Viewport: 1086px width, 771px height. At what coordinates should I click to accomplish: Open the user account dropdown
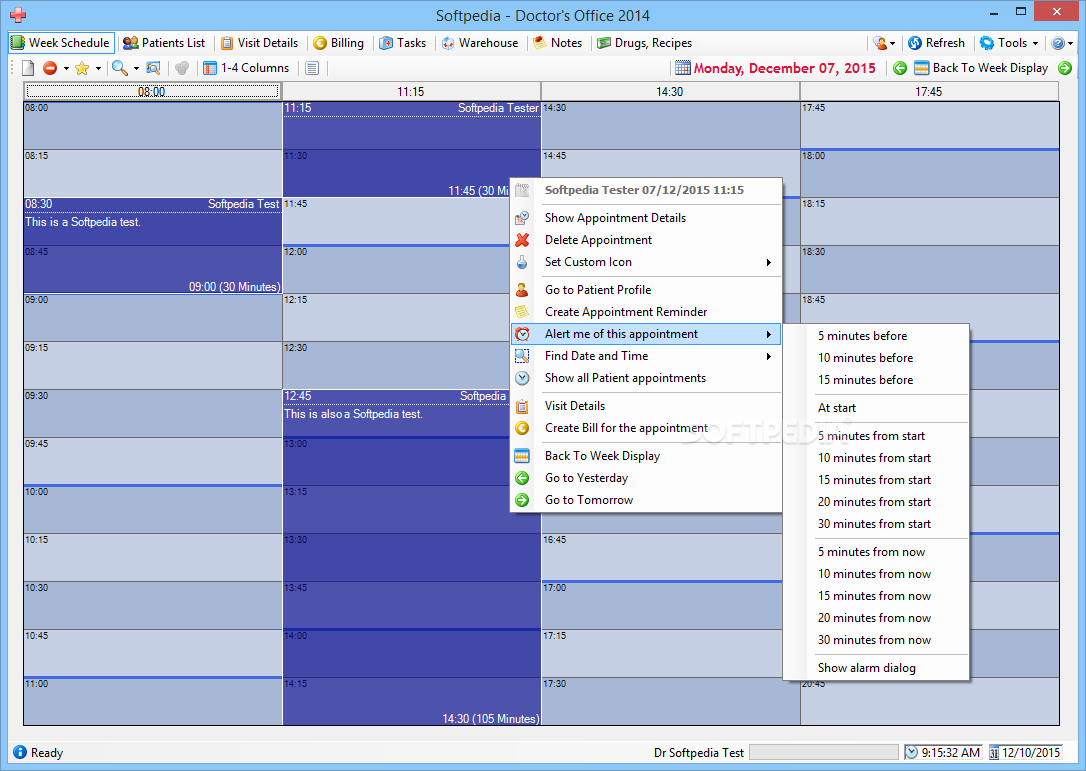coord(884,43)
